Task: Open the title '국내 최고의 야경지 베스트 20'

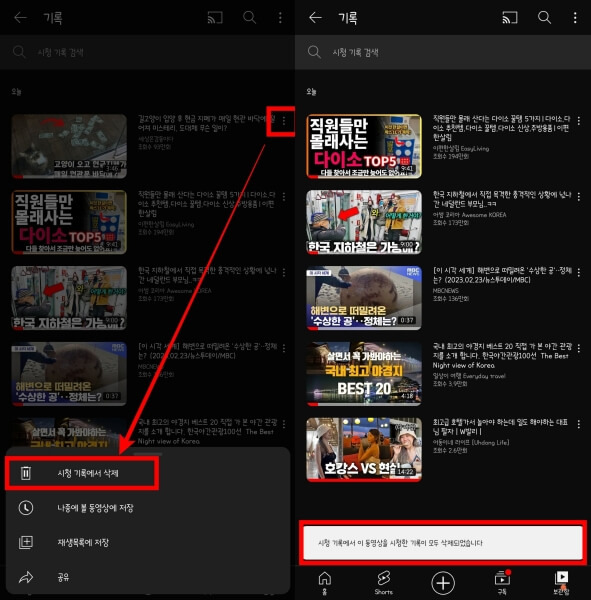Action: [x=501, y=355]
